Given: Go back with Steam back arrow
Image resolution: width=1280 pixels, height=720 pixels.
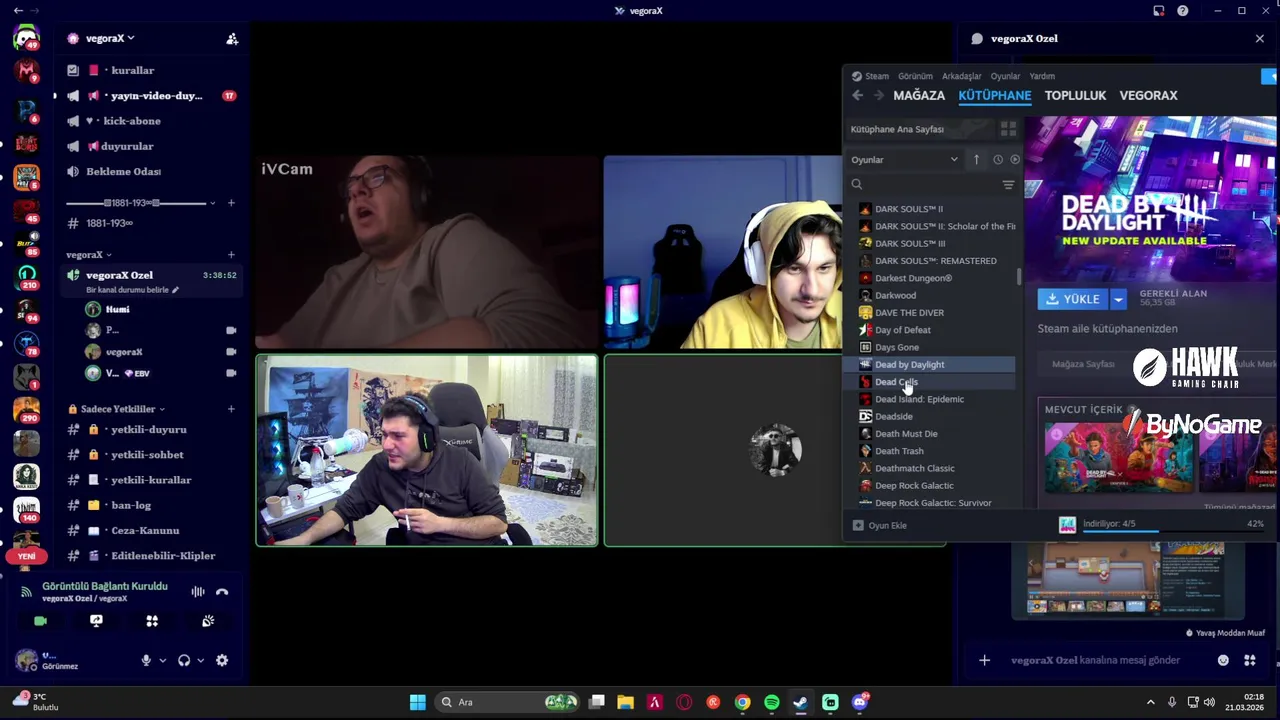Looking at the screenshot, I should [x=857, y=95].
